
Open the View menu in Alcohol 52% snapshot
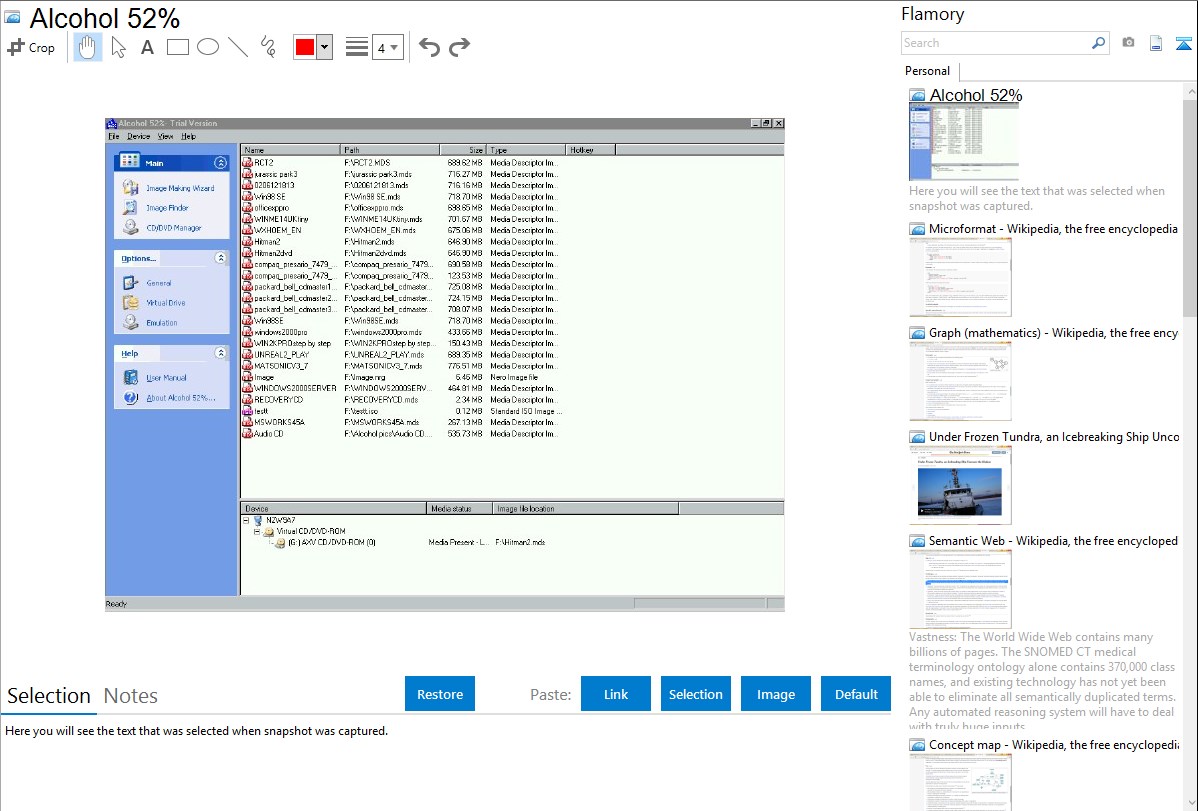(x=165, y=137)
